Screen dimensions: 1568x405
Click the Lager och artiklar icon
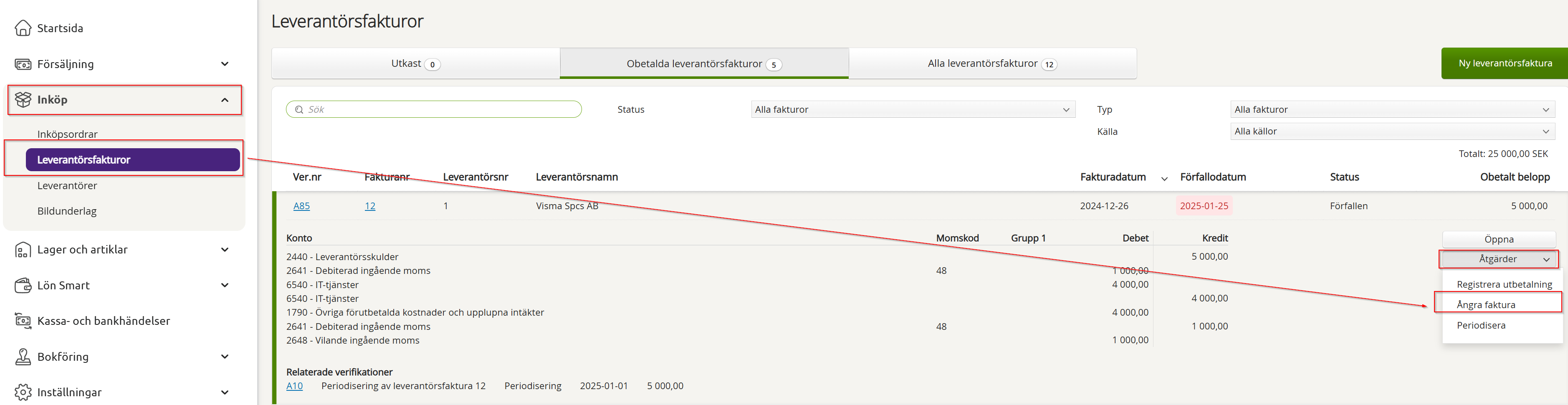coord(23,250)
